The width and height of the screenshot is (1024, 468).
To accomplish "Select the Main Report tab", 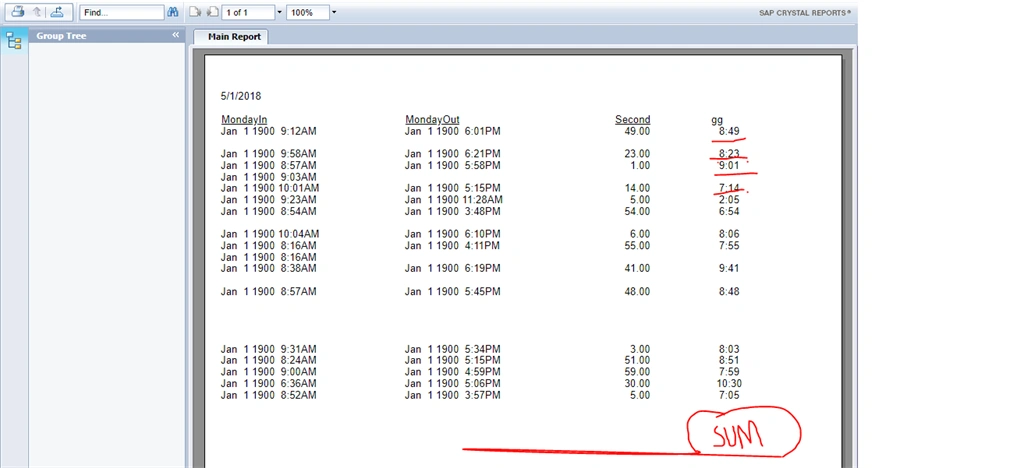I will 234,37.
